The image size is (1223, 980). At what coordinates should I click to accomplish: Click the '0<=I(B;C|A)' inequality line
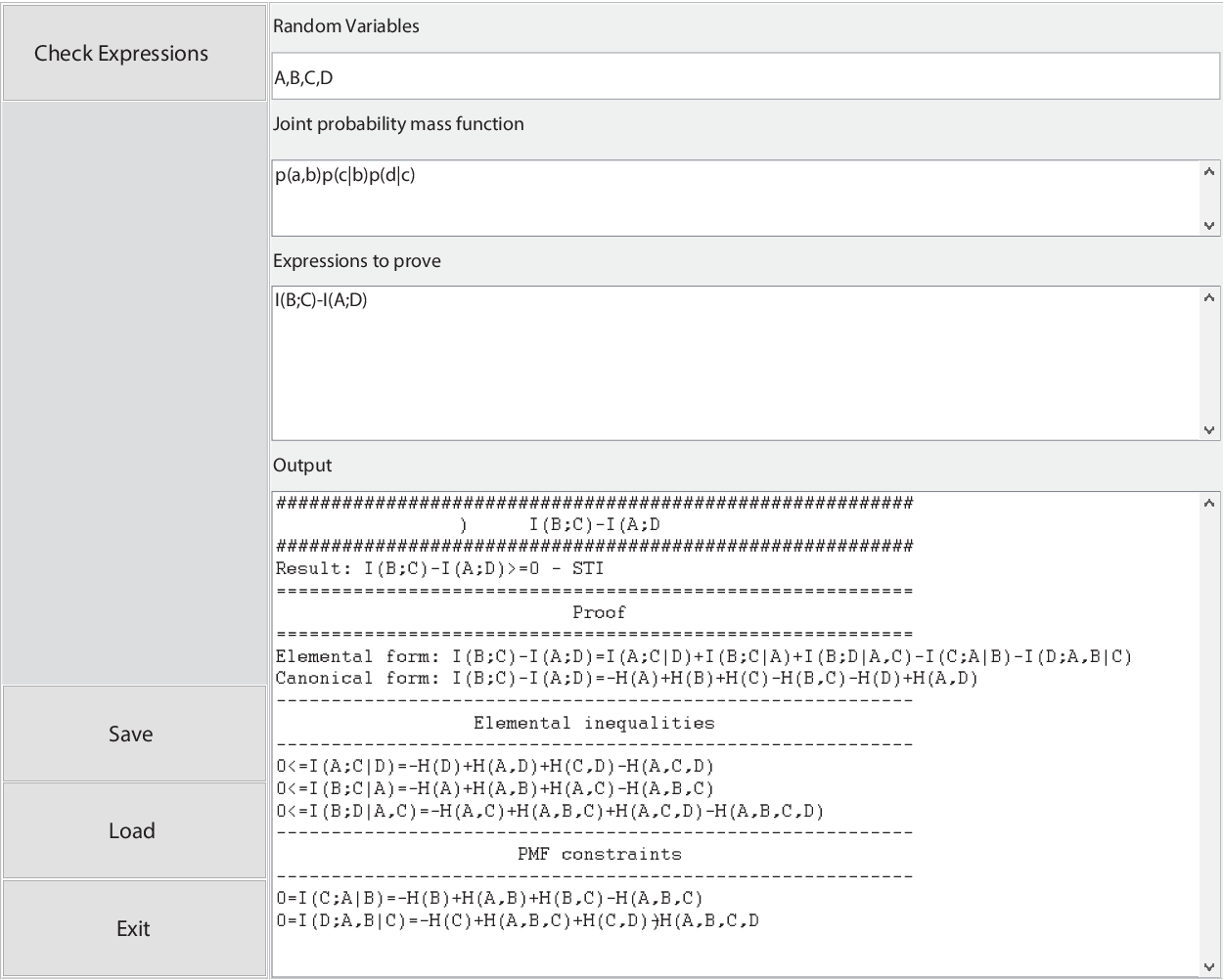(494, 787)
